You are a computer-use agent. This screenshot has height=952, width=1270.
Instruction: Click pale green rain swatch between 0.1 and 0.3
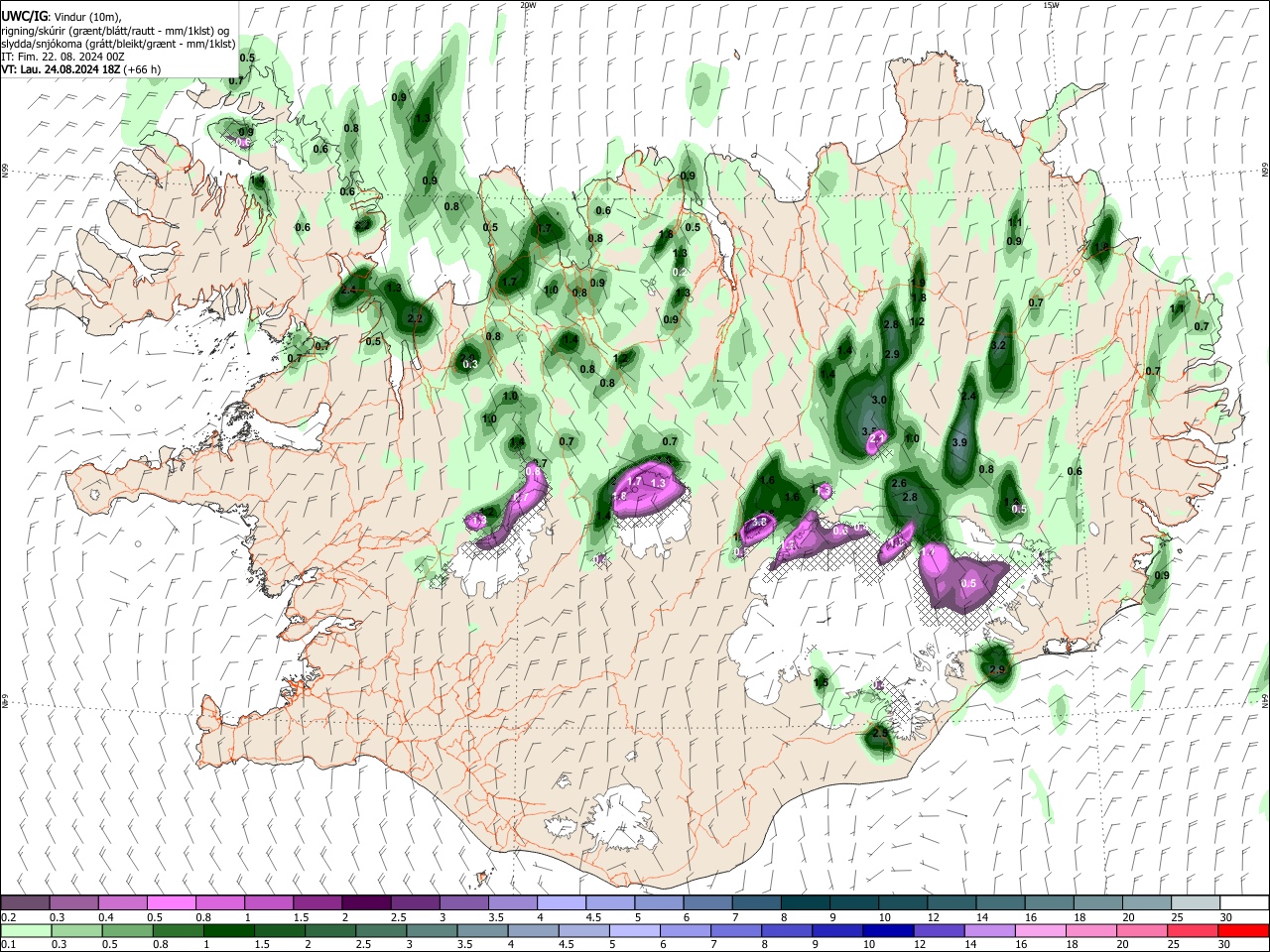pyautogui.click(x=26, y=930)
